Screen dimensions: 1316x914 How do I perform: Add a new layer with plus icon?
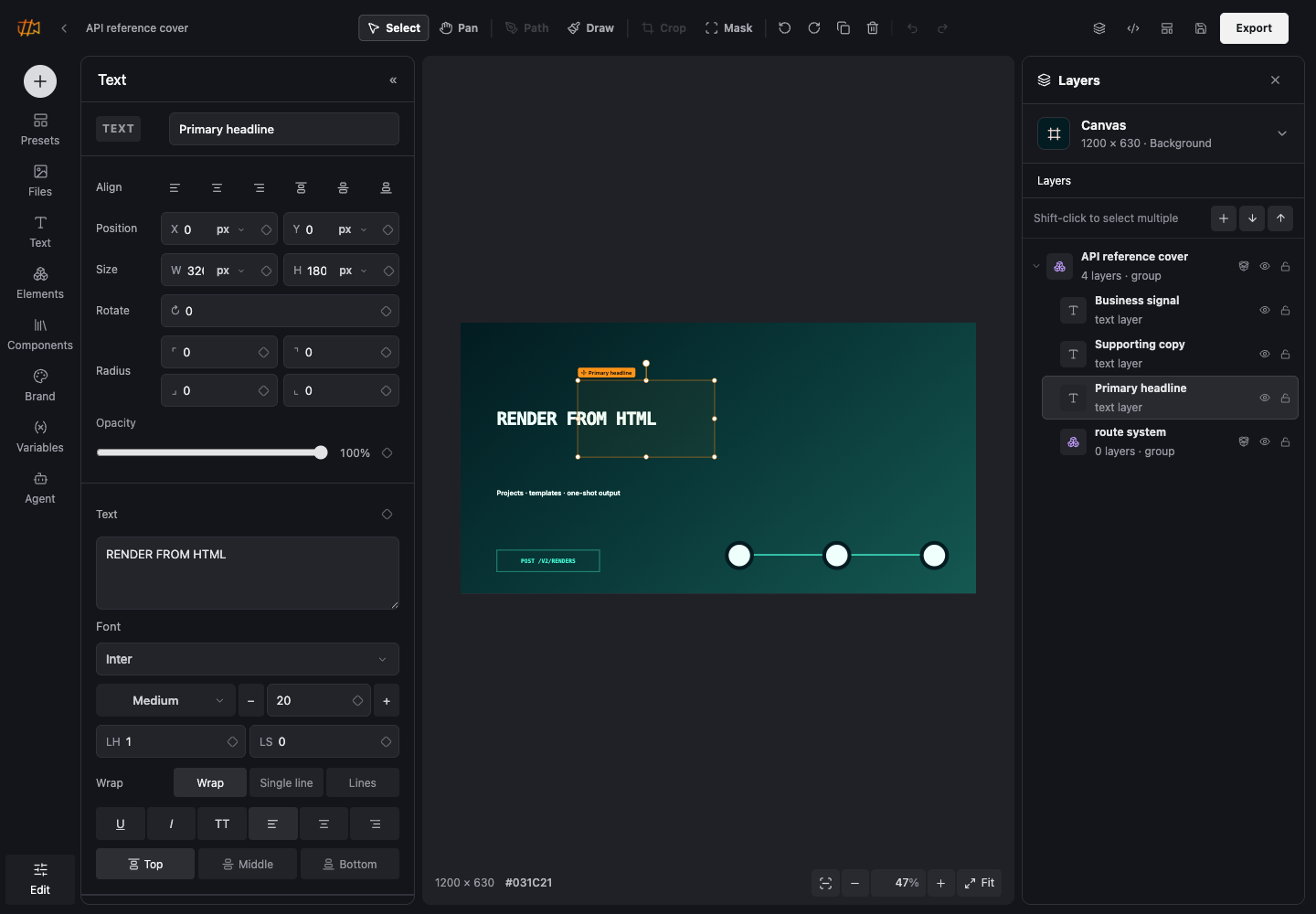[1224, 218]
